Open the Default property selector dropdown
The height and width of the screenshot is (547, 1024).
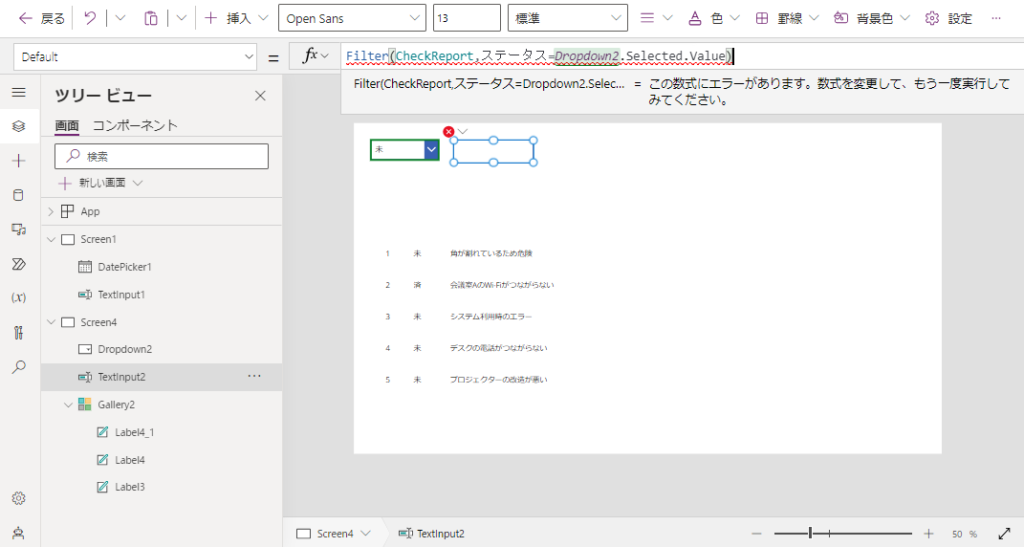tap(135, 57)
